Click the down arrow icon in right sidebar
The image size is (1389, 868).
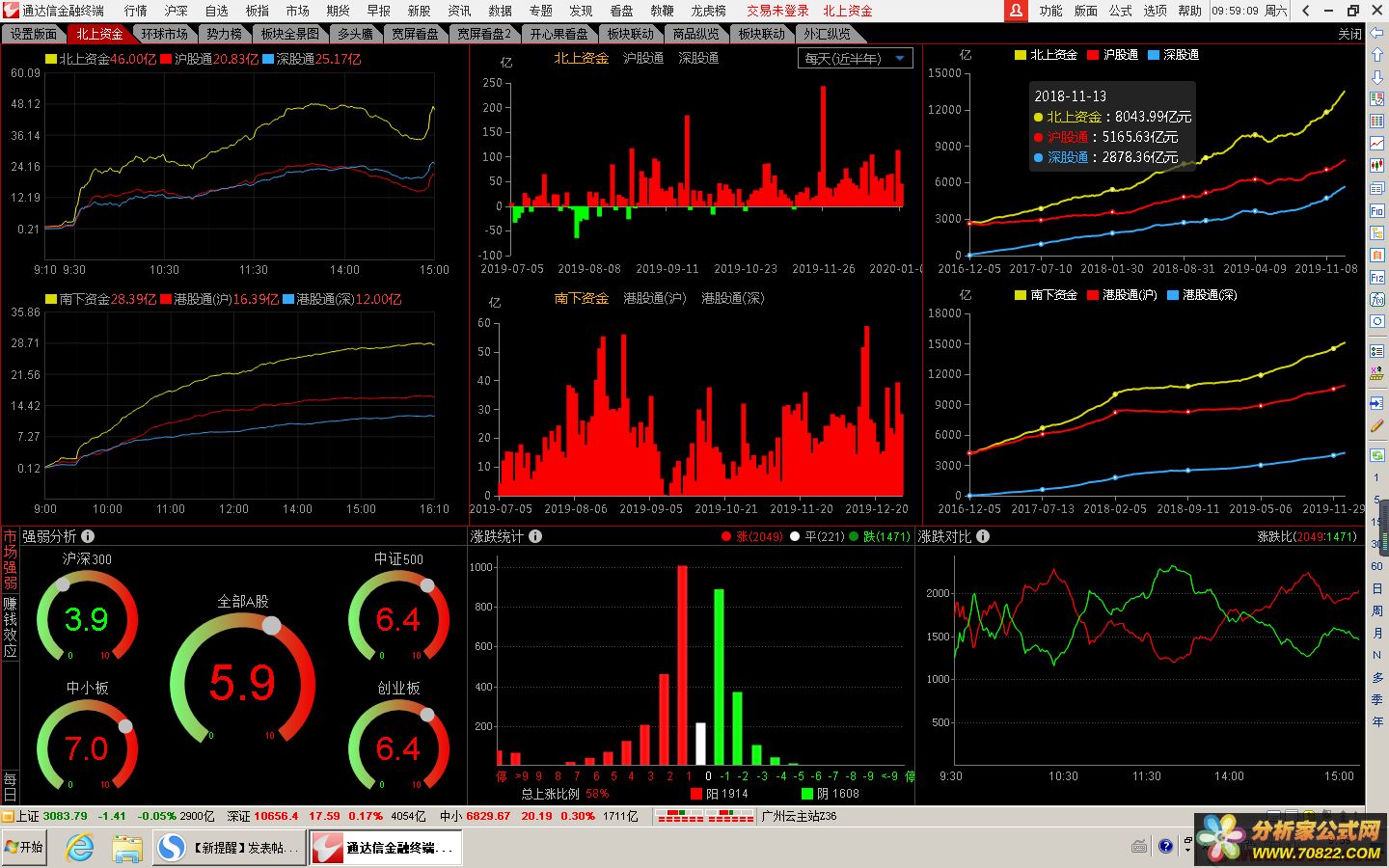point(1377,77)
